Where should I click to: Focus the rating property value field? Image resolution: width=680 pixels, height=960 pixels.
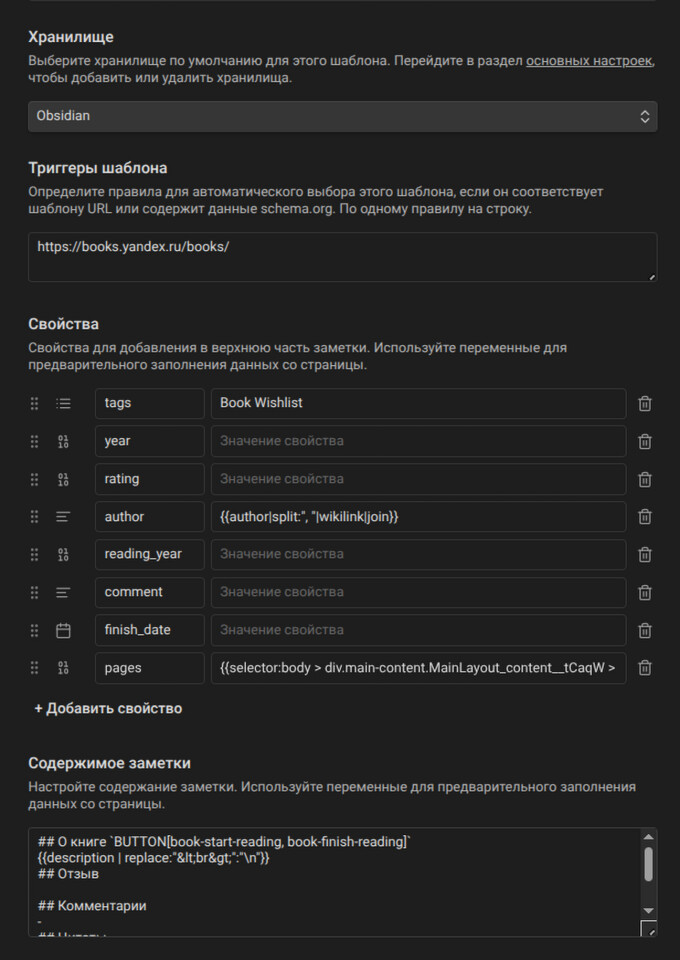(x=418, y=479)
